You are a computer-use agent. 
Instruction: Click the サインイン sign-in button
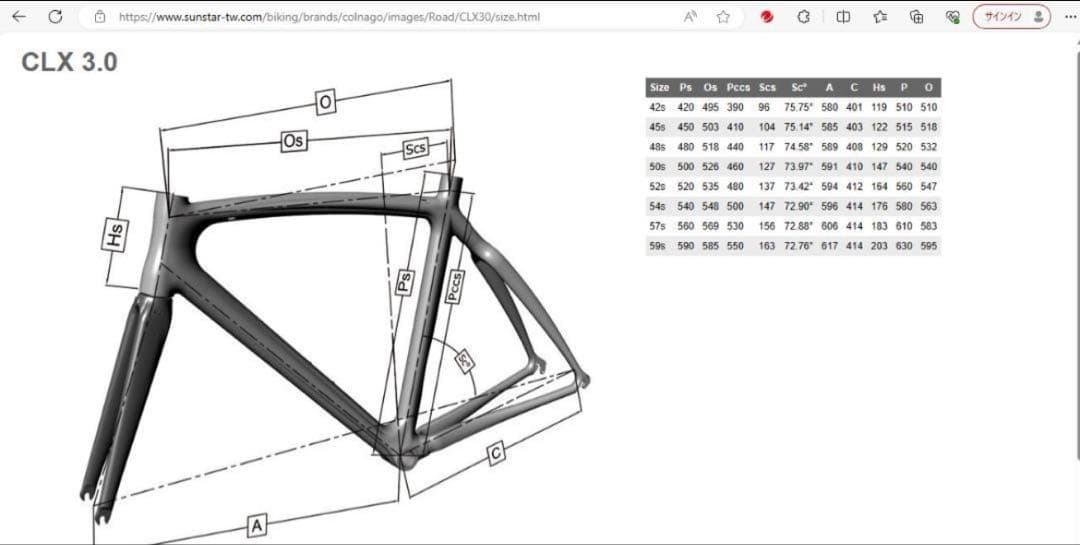tap(1012, 17)
